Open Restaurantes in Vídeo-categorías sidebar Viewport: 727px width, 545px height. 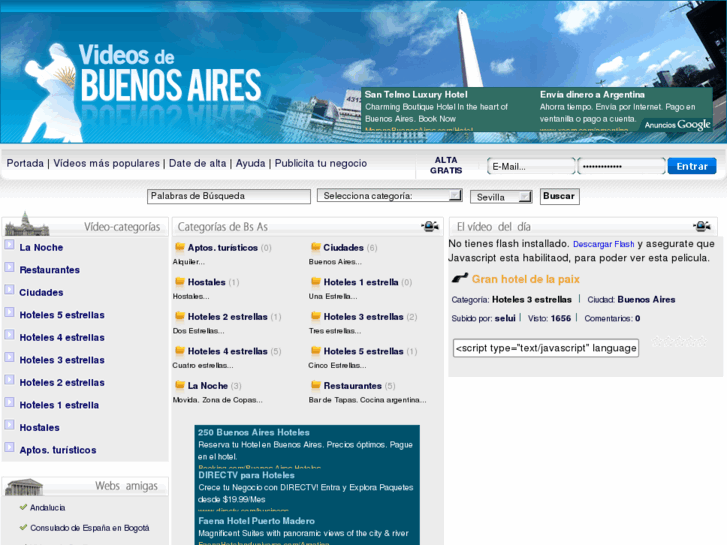point(50,269)
